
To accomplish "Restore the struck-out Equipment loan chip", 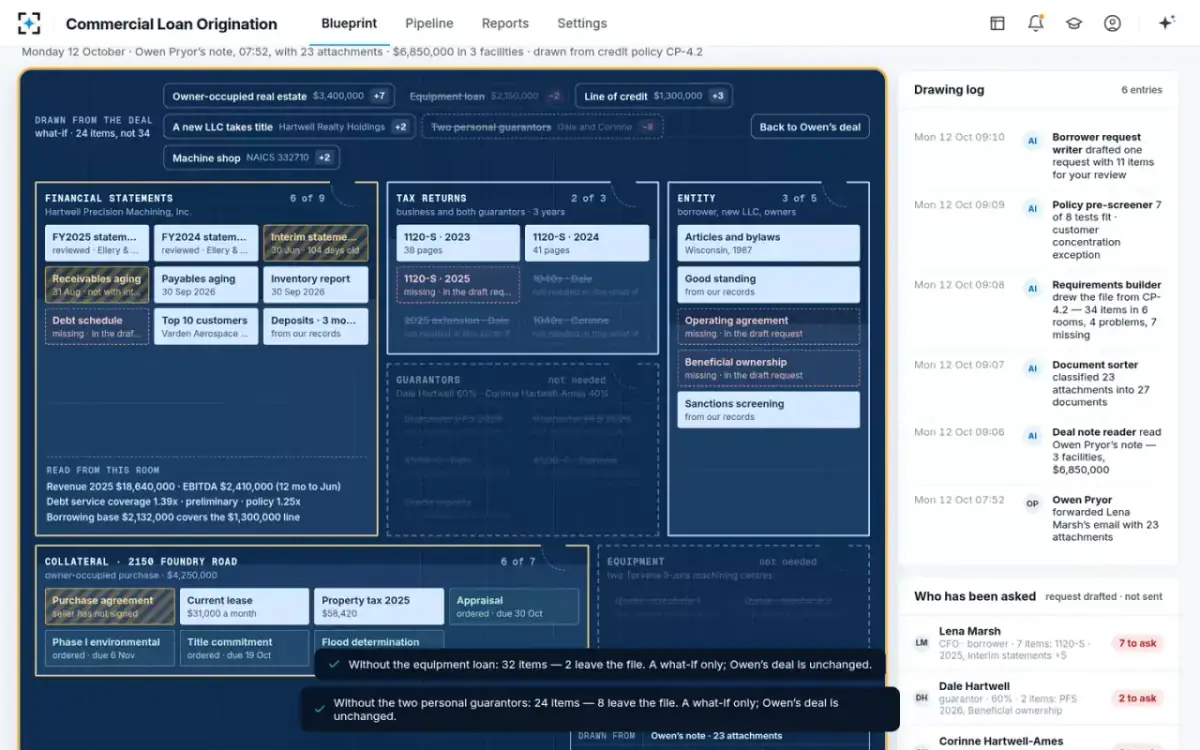I will tap(486, 96).
